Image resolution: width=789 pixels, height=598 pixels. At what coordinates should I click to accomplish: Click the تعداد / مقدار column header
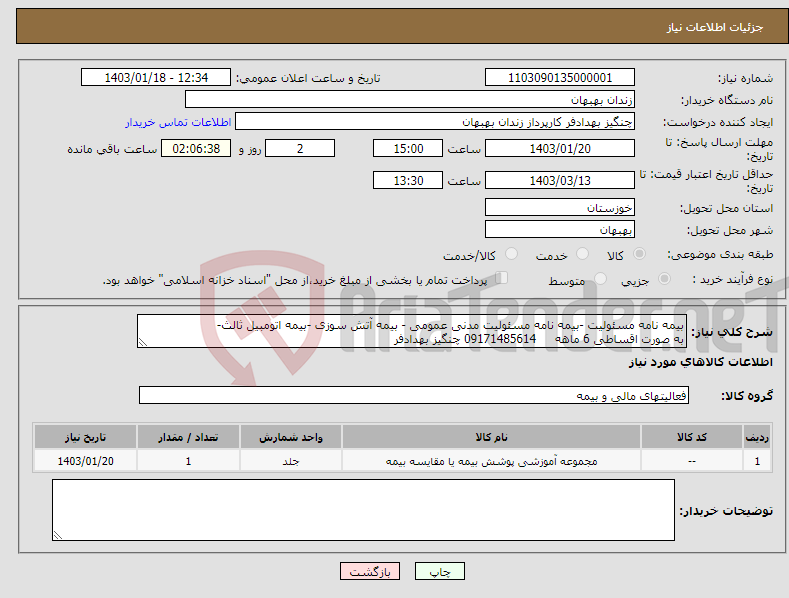pyautogui.click(x=188, y=437)
